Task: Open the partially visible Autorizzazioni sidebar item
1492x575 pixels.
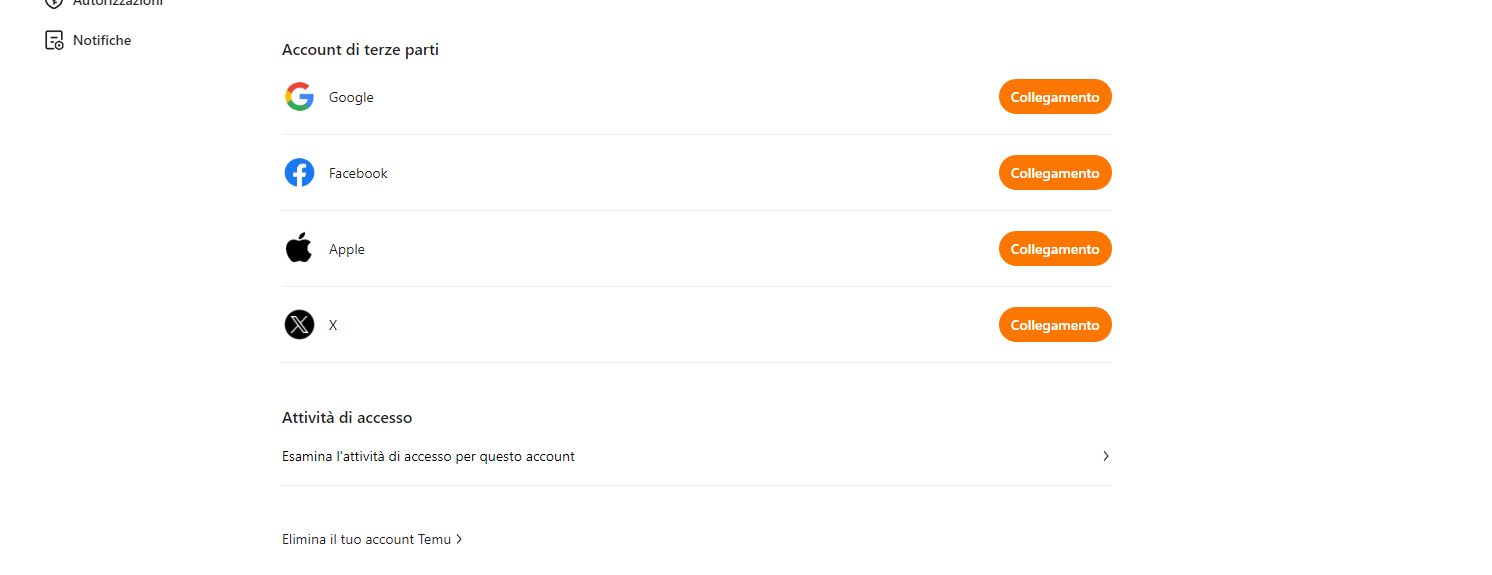Action: pos(117,3)
